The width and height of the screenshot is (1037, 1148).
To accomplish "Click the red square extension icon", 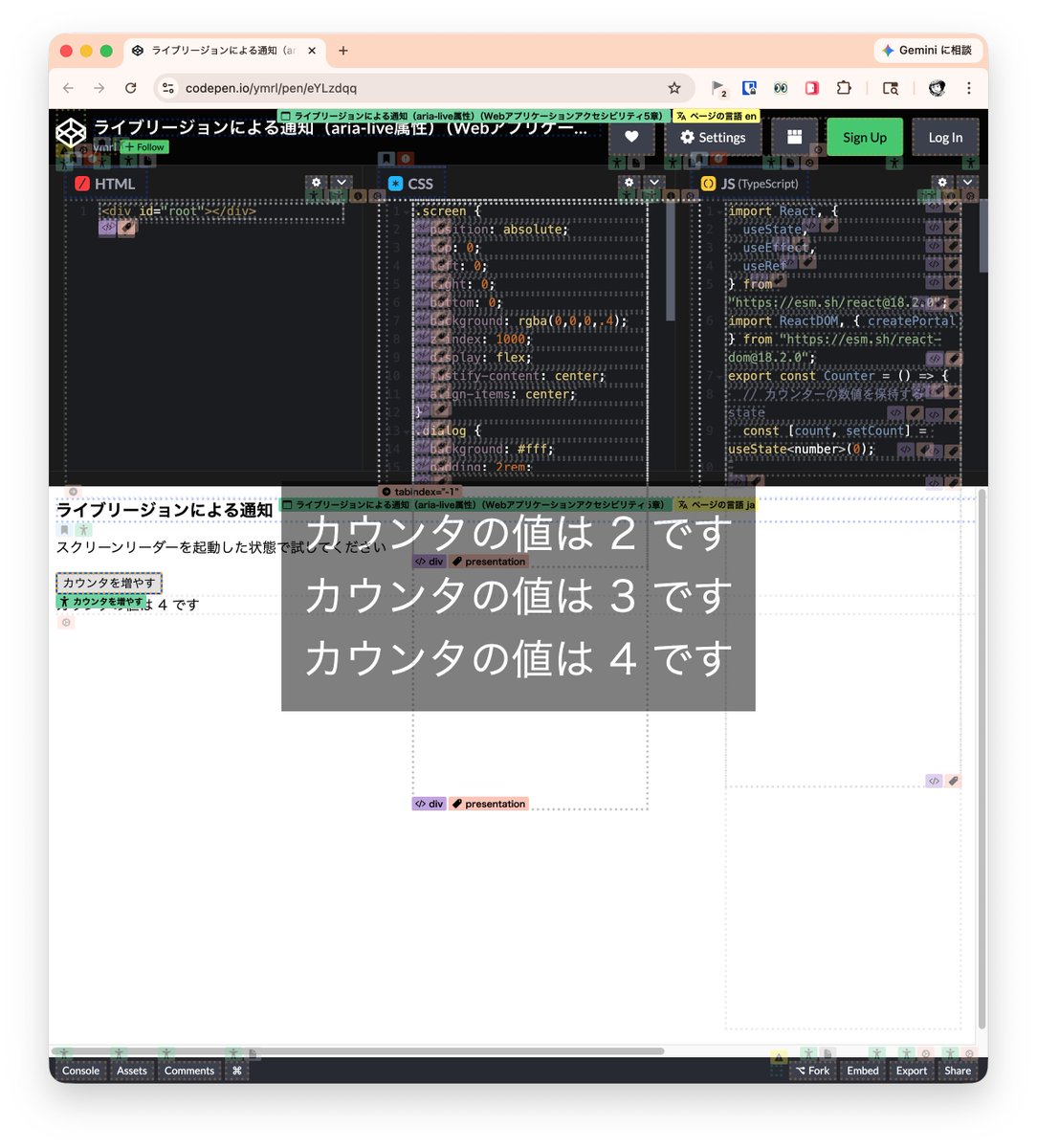I will [x=812, y=88].
